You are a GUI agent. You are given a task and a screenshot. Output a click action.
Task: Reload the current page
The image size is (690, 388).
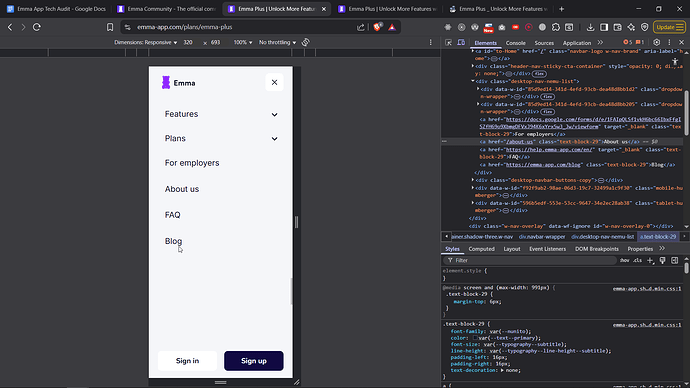(x=37, y=27)
